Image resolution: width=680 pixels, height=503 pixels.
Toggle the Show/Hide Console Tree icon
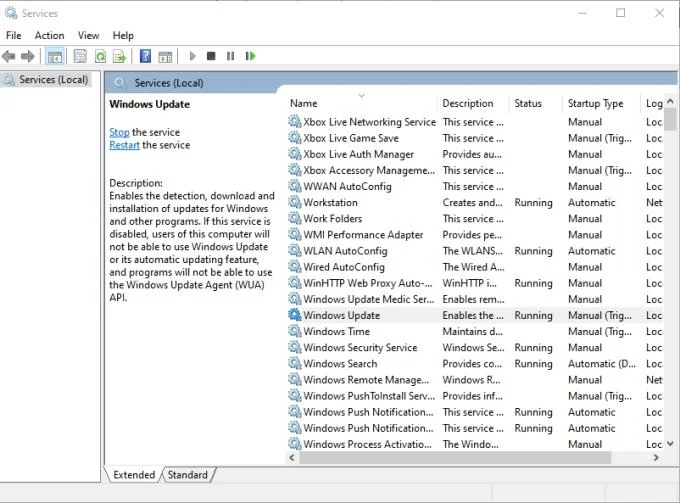(55, 56)
